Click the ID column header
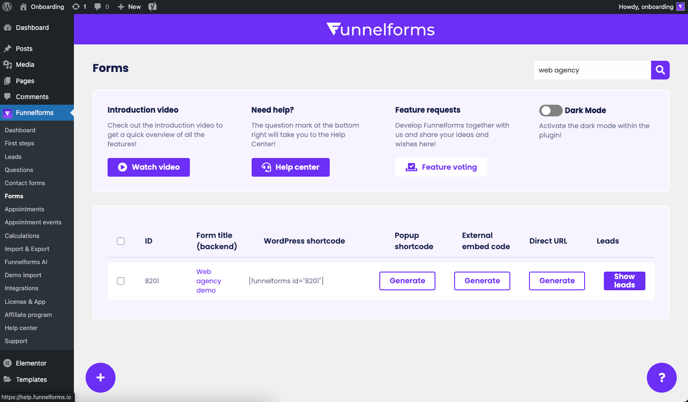Screen dimensions: 688x402 tap(149, 241)
